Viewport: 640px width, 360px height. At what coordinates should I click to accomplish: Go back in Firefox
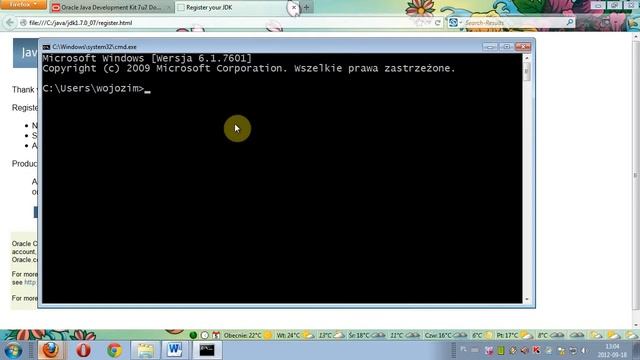10,22
